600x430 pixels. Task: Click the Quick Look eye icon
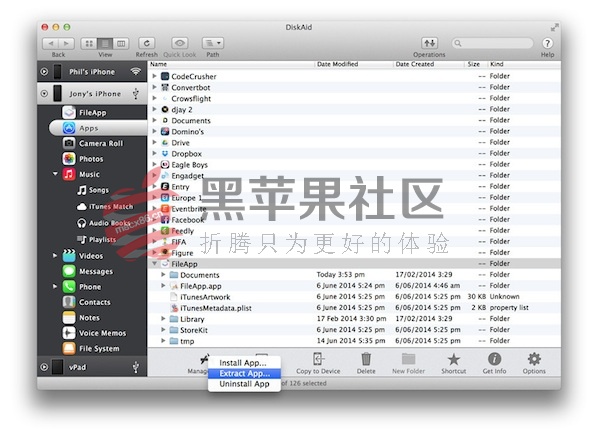tap(179, 43)
